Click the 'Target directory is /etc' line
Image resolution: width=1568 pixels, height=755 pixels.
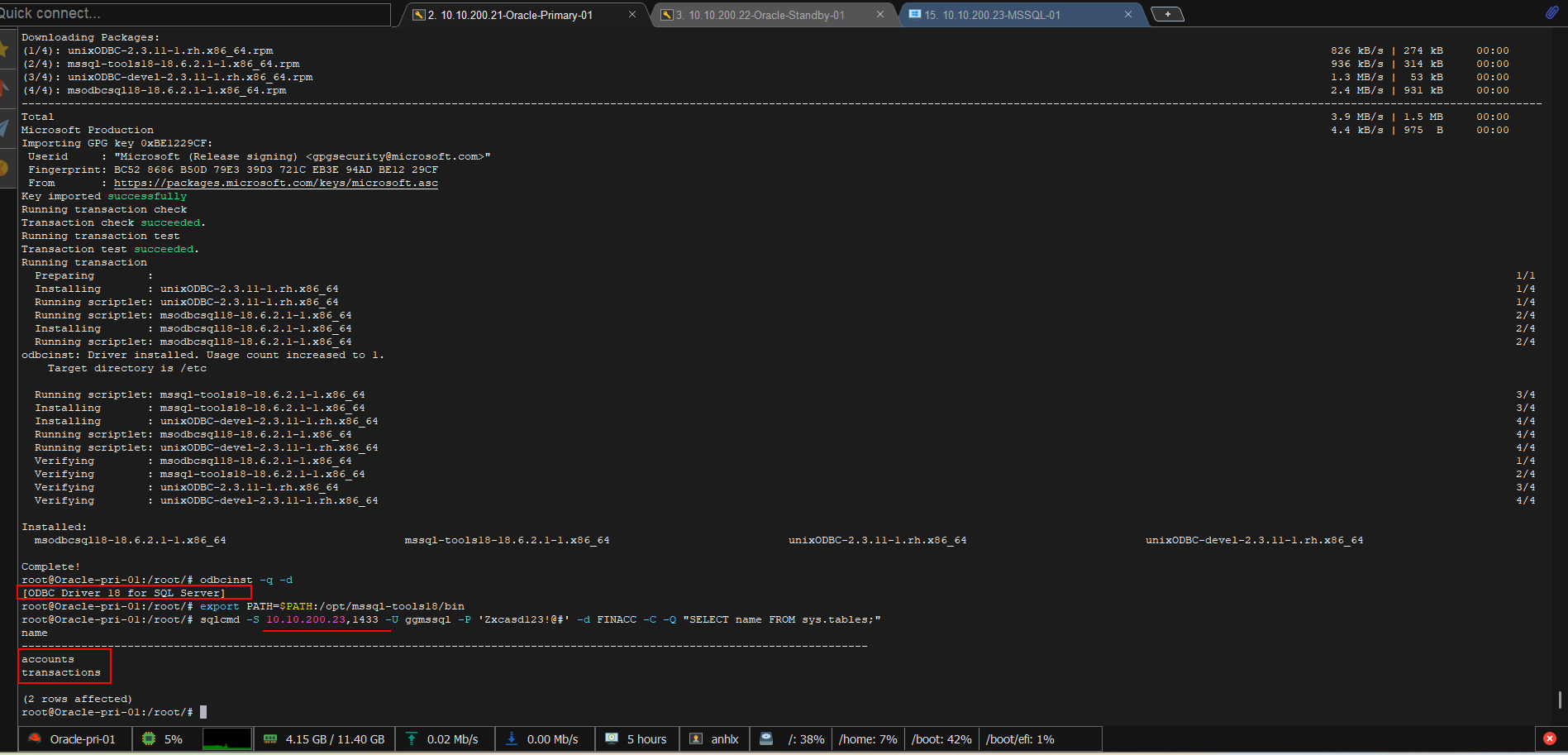(x=127, y=368)
